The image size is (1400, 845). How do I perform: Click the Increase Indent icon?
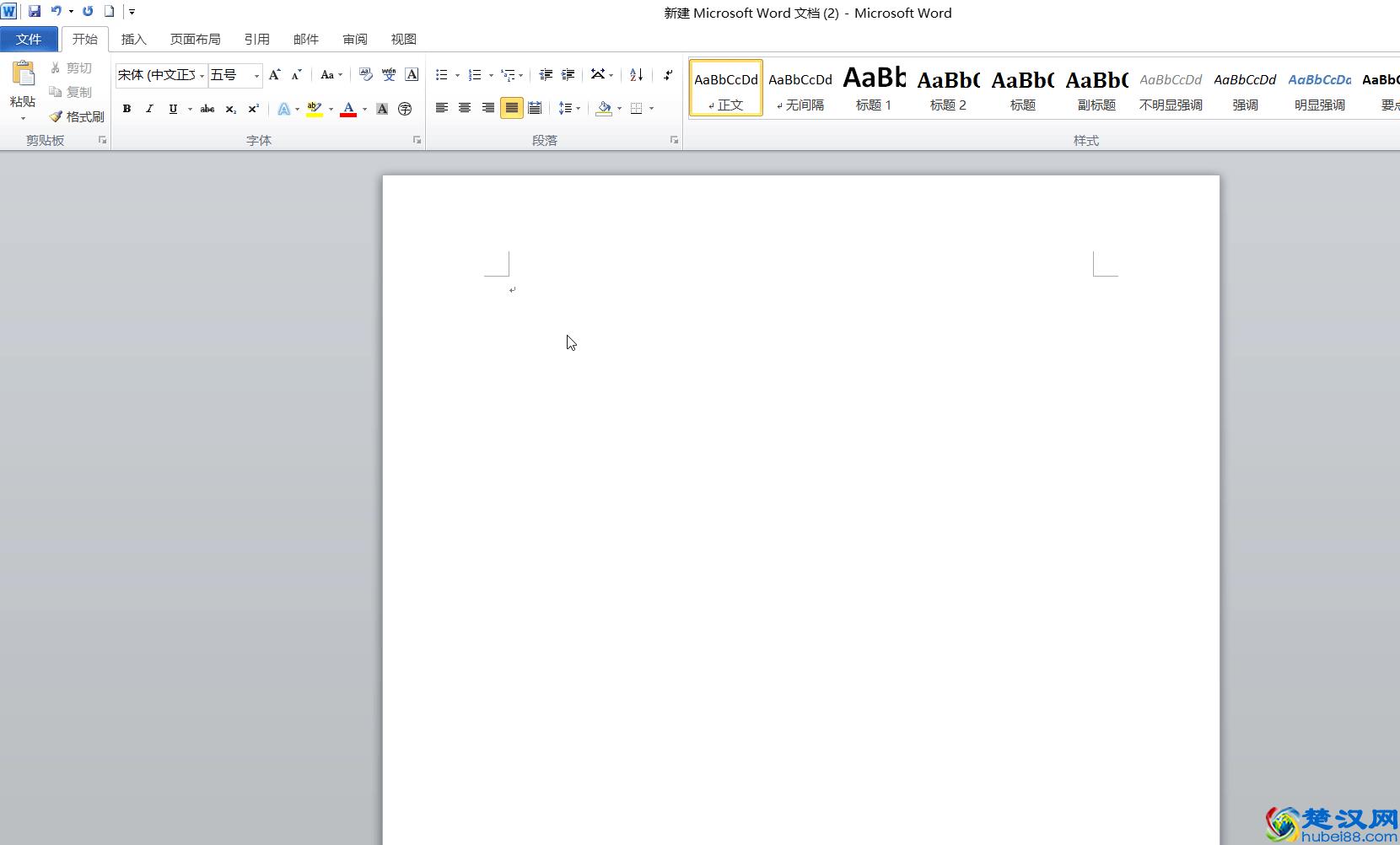click(568, 75)
